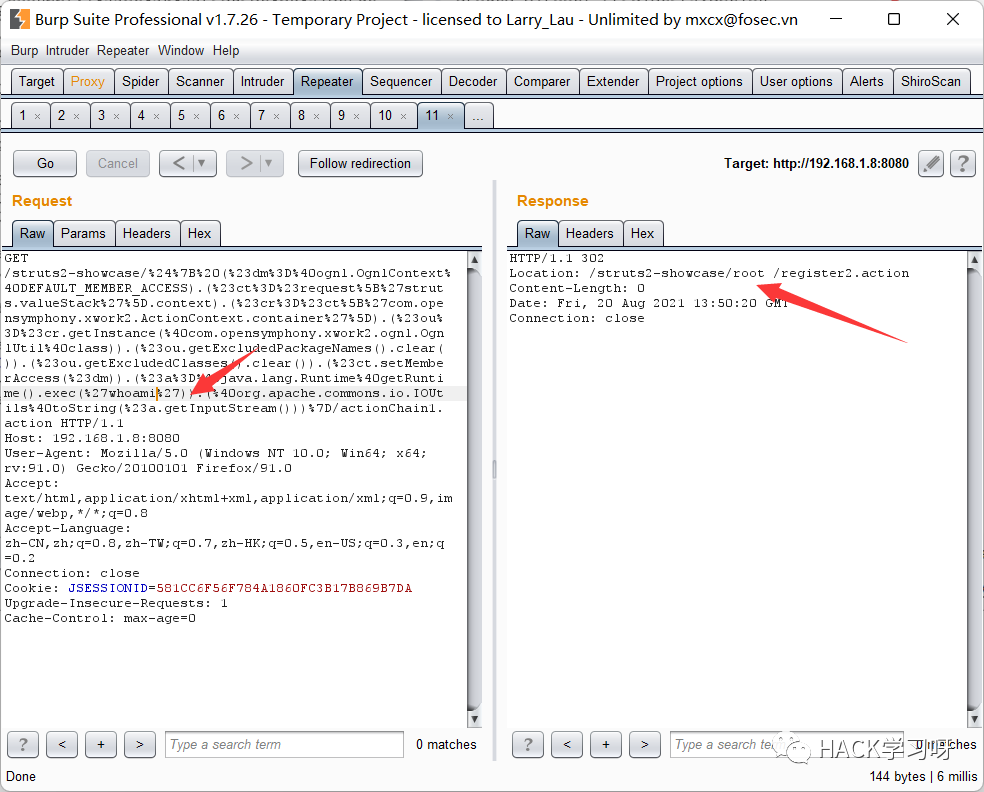The width and height of the screenshot is (984, 792).
Task: Click the ellipsis tab to add Repeater tab
Action: pyautogui.click(x=478, y=116)
